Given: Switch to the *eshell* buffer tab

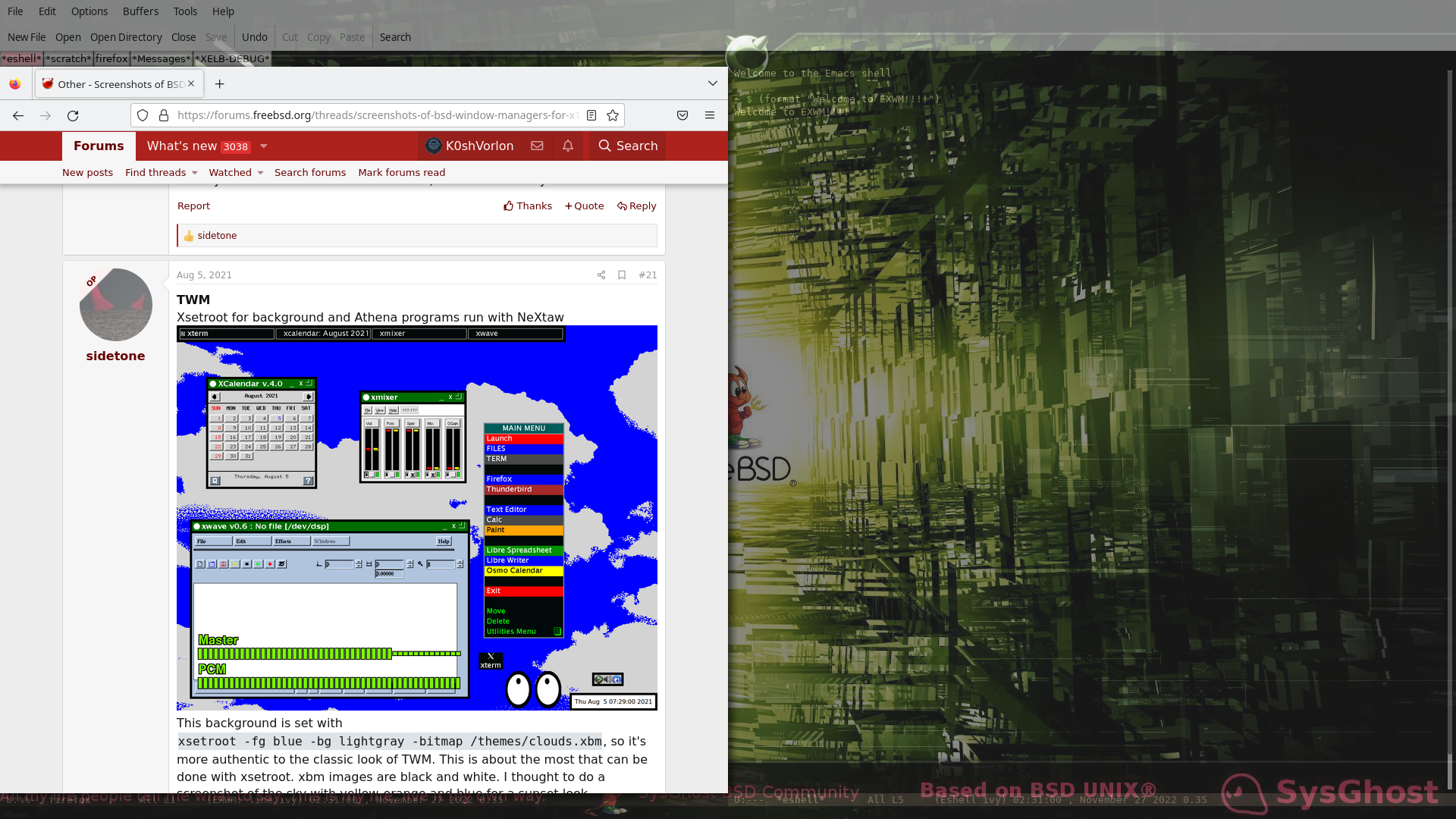Looking at the screenshot, I should 21,59.
